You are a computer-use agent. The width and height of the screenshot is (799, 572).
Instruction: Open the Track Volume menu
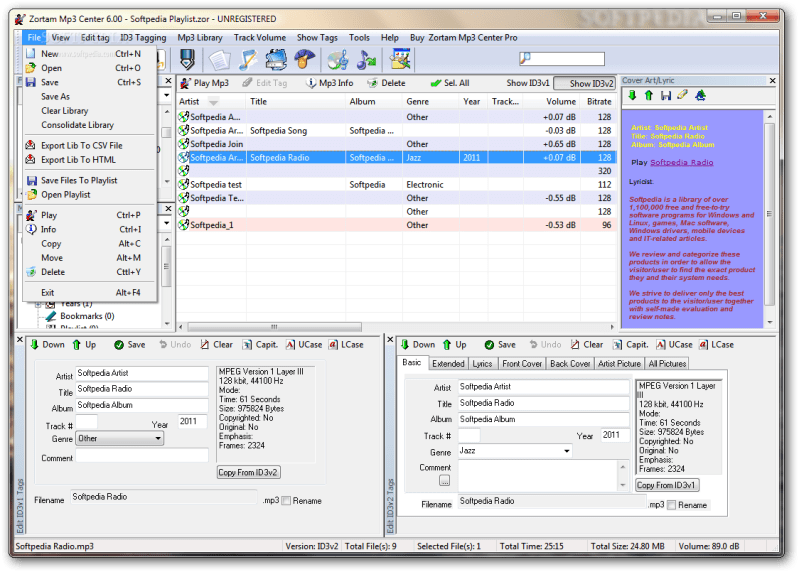tap(260, 37)
